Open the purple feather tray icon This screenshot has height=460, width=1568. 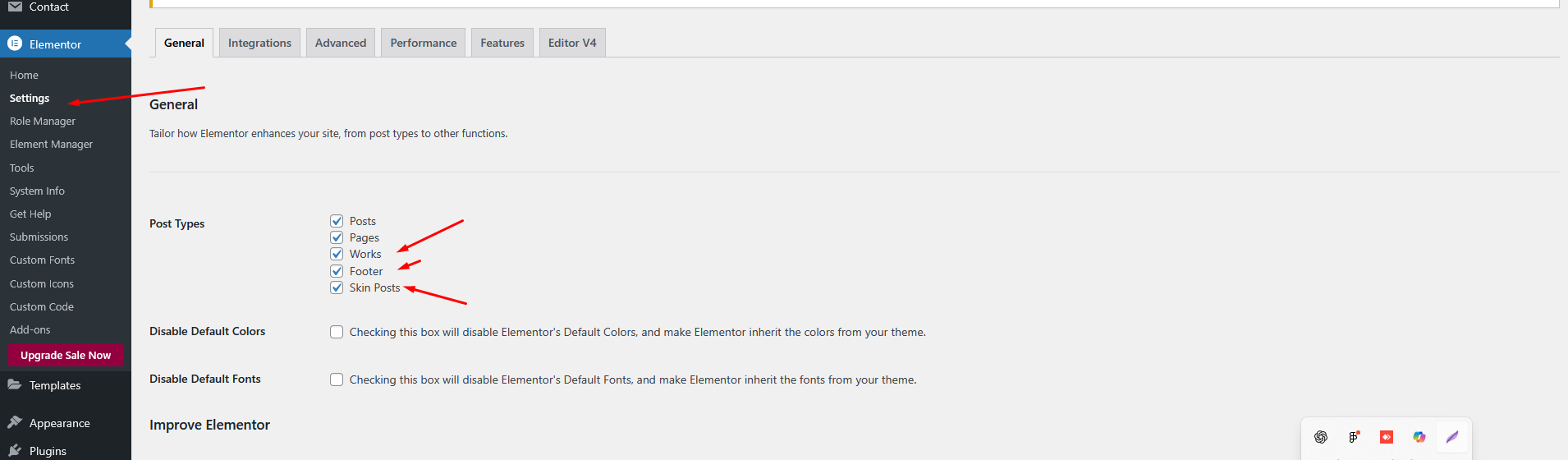click(1452, 437)
